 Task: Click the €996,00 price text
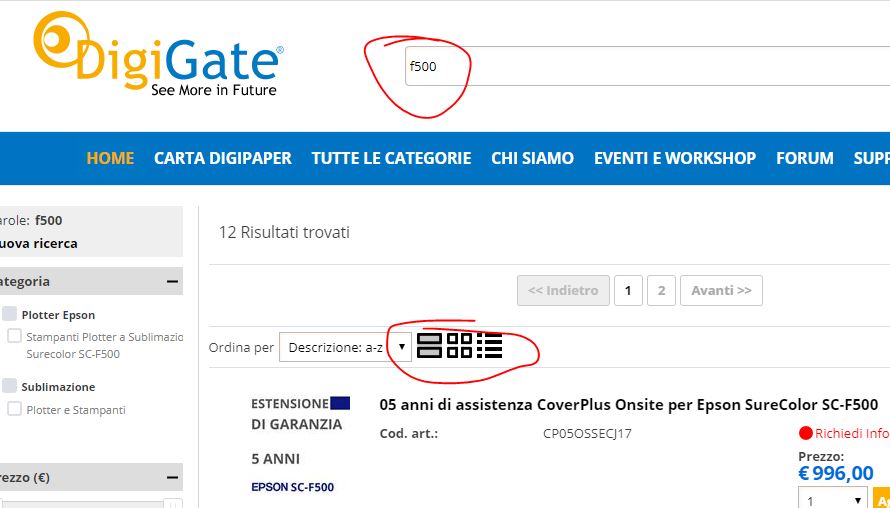(836, 473)
